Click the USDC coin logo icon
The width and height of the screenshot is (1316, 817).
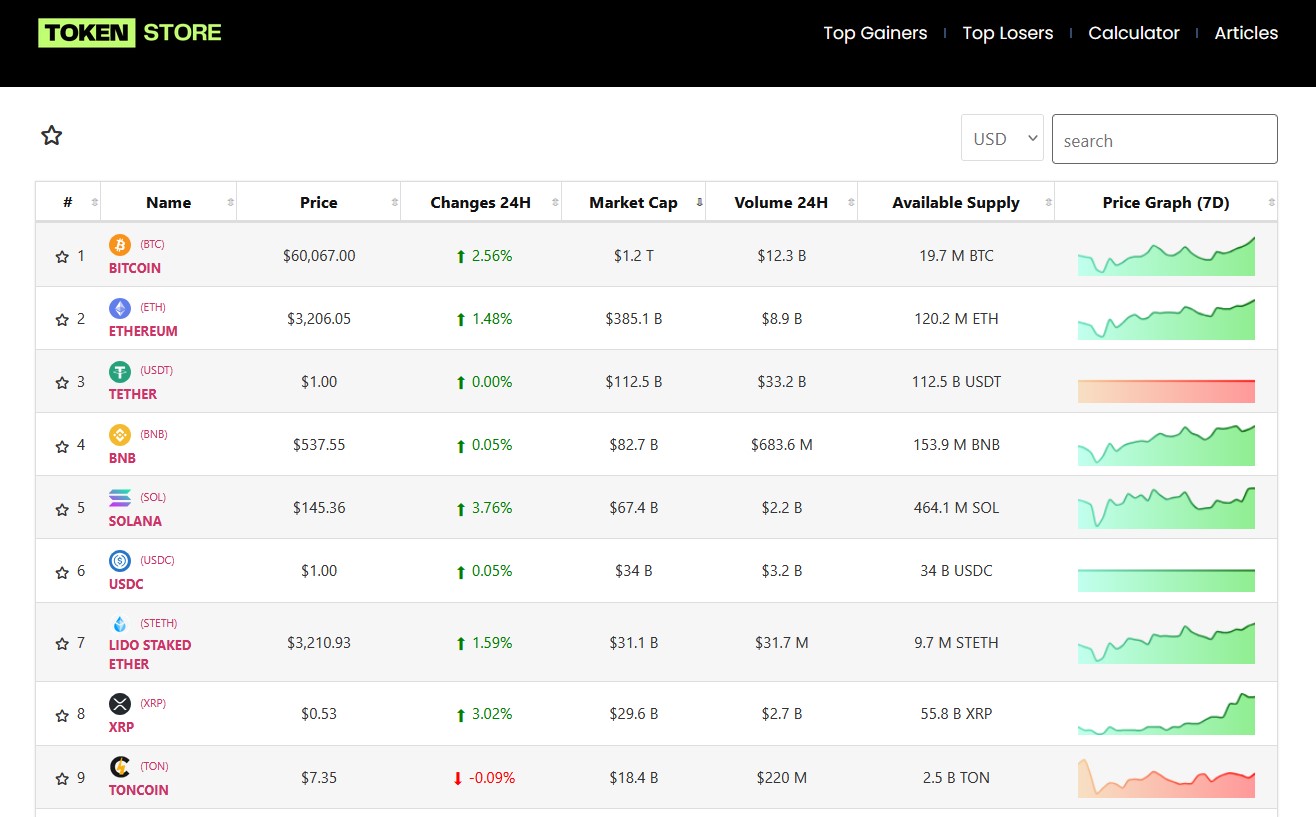pyautogui.click(x=120, y=561)
